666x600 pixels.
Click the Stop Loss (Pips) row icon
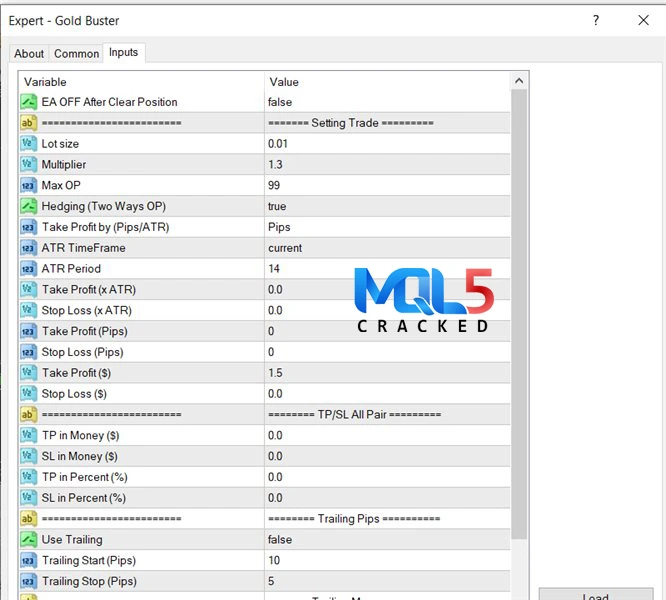pos(28,352)
